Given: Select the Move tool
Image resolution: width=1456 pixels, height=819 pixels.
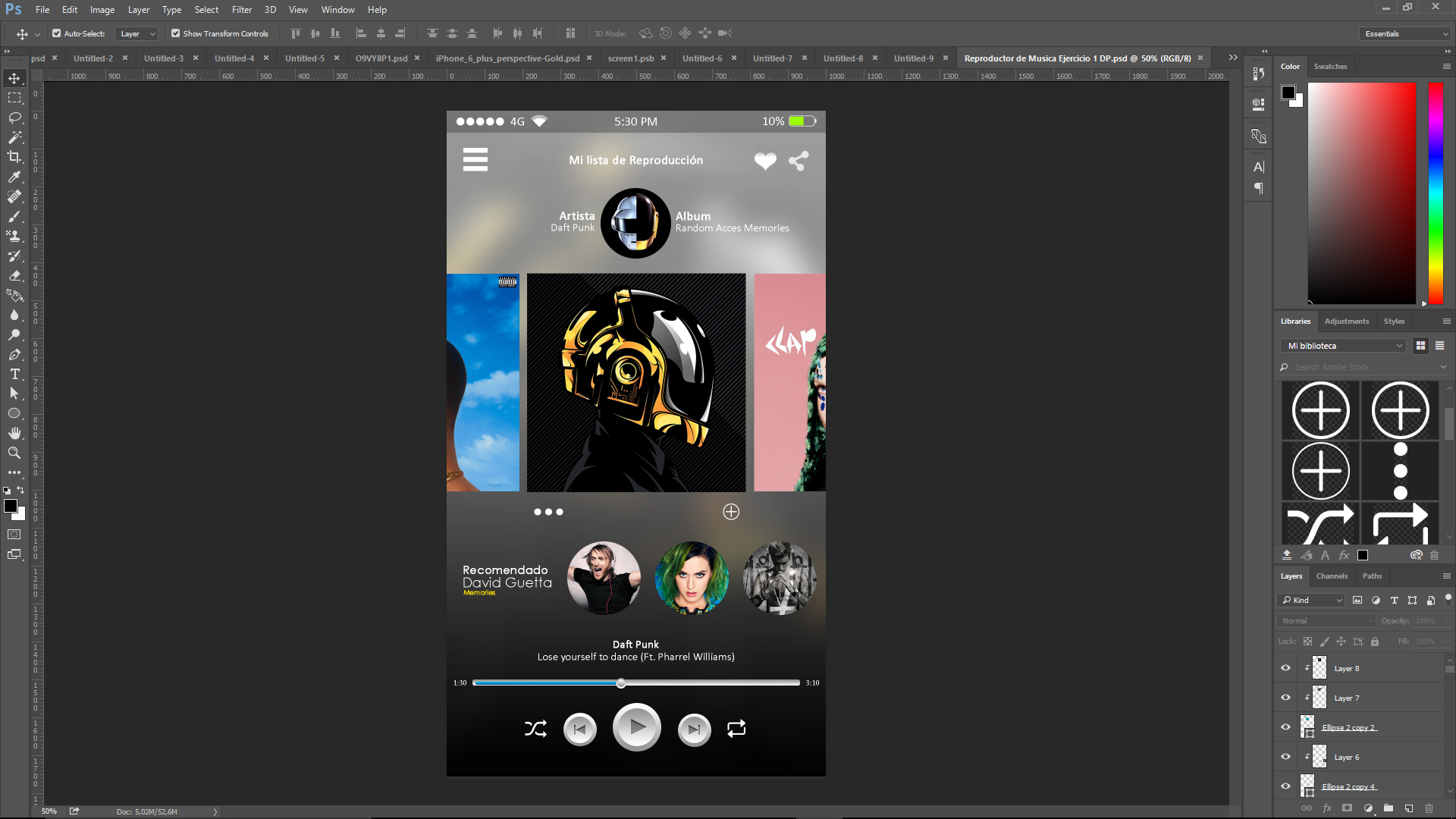Looking at the screenshot, I should point(14,78).
